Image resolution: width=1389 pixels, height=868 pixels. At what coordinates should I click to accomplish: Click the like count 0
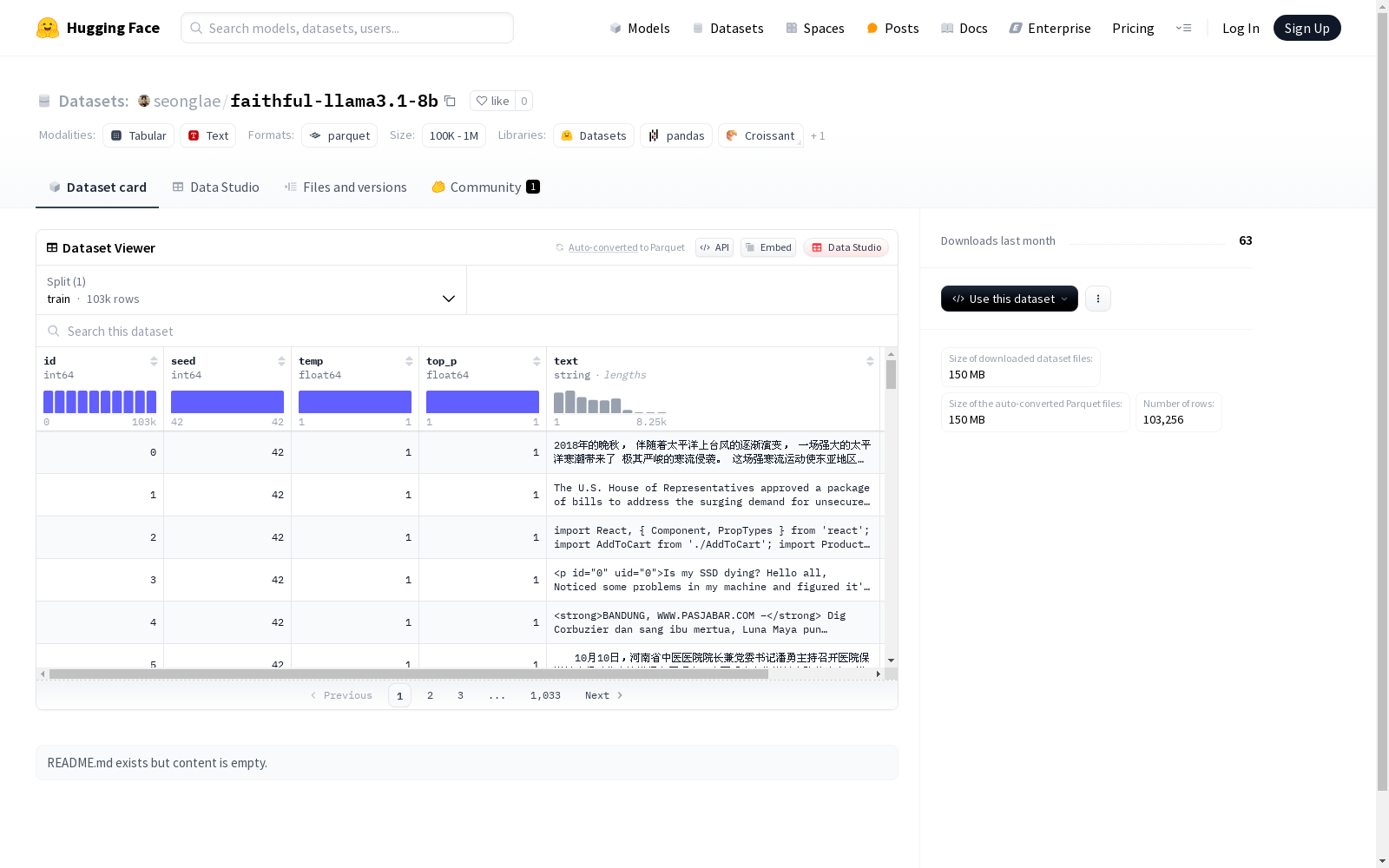tap(523, 101)
